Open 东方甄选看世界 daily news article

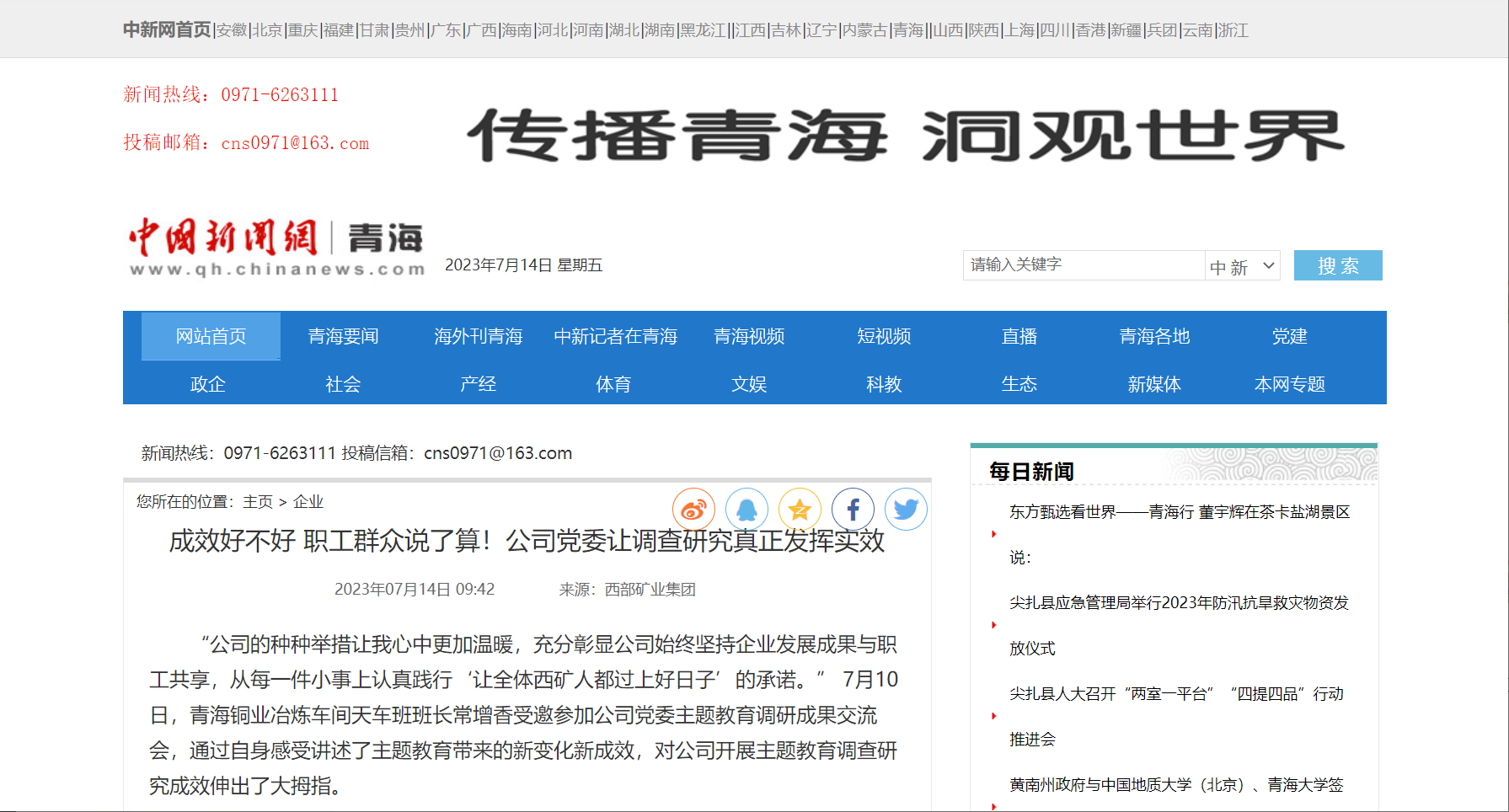click(x=1179, y=512)
